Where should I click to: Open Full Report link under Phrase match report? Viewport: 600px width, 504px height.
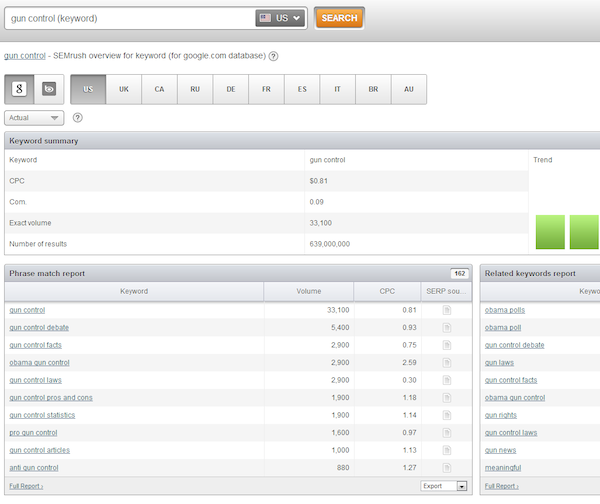click(x=26, y=486)
